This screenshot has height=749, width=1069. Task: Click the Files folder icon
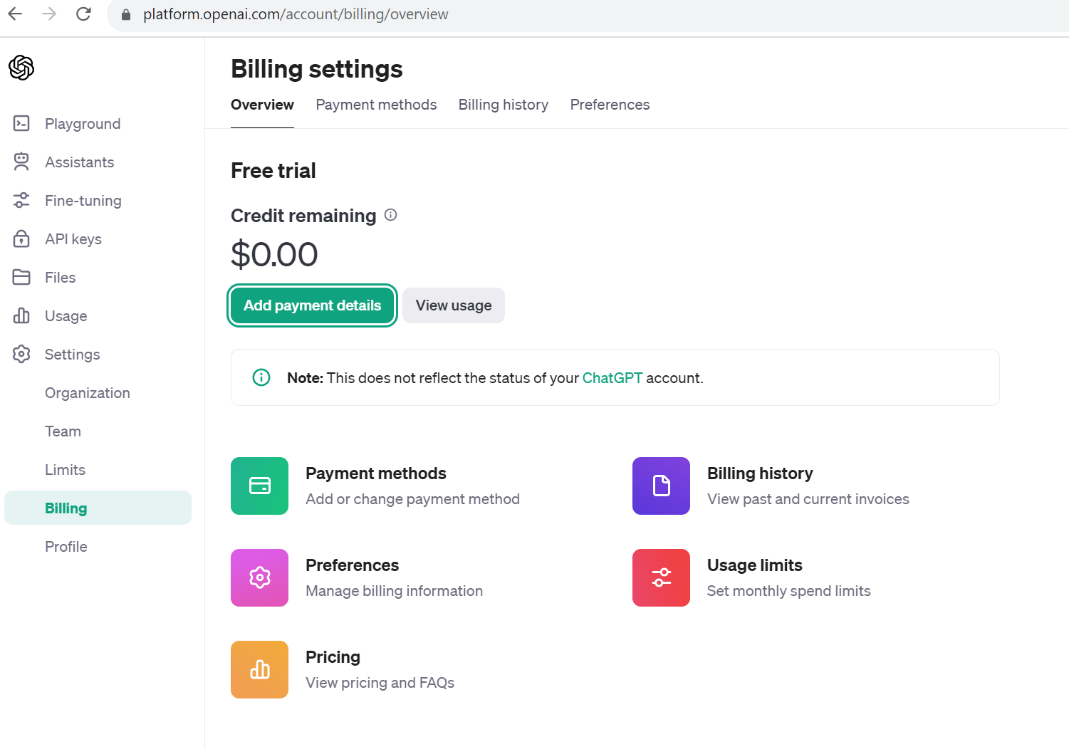21,277
